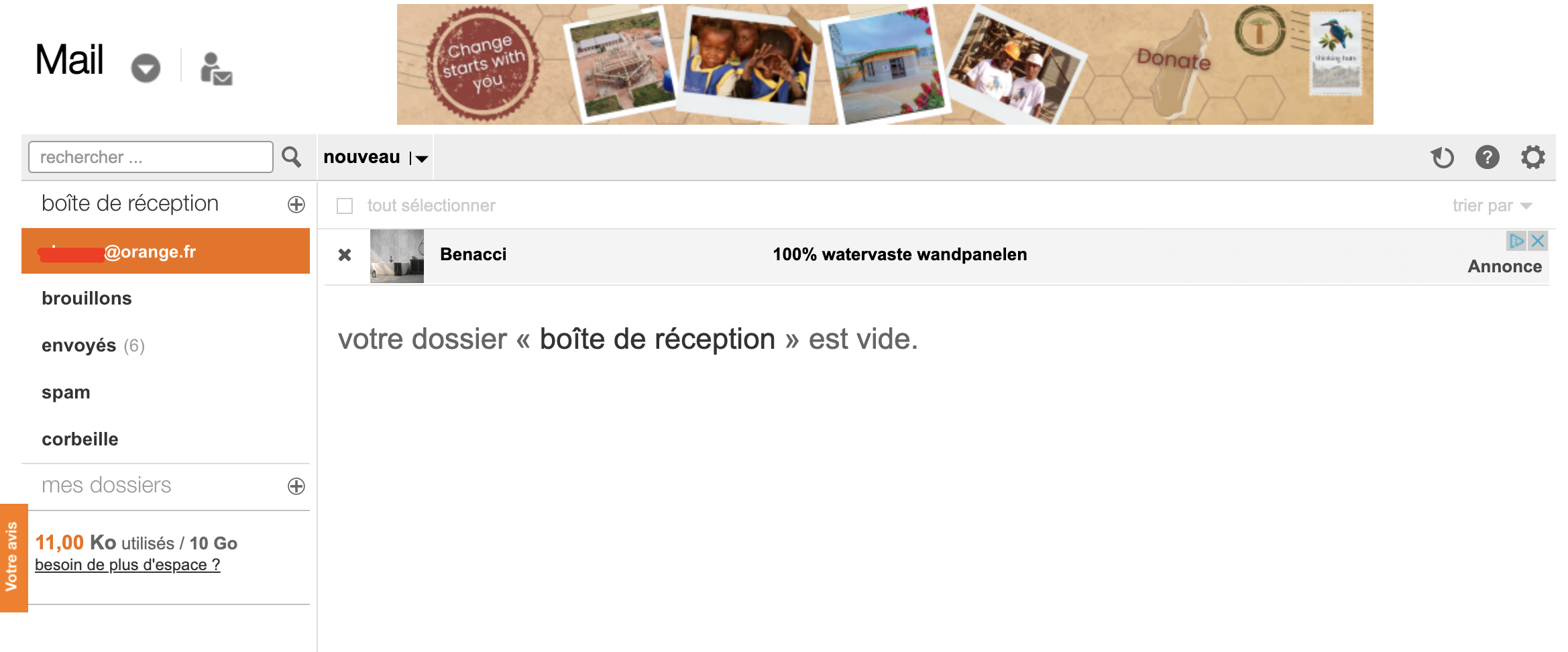Close the Annonce ad with the blue X
Viewport: 1568px width, 652px height.
click(1538, 241)
